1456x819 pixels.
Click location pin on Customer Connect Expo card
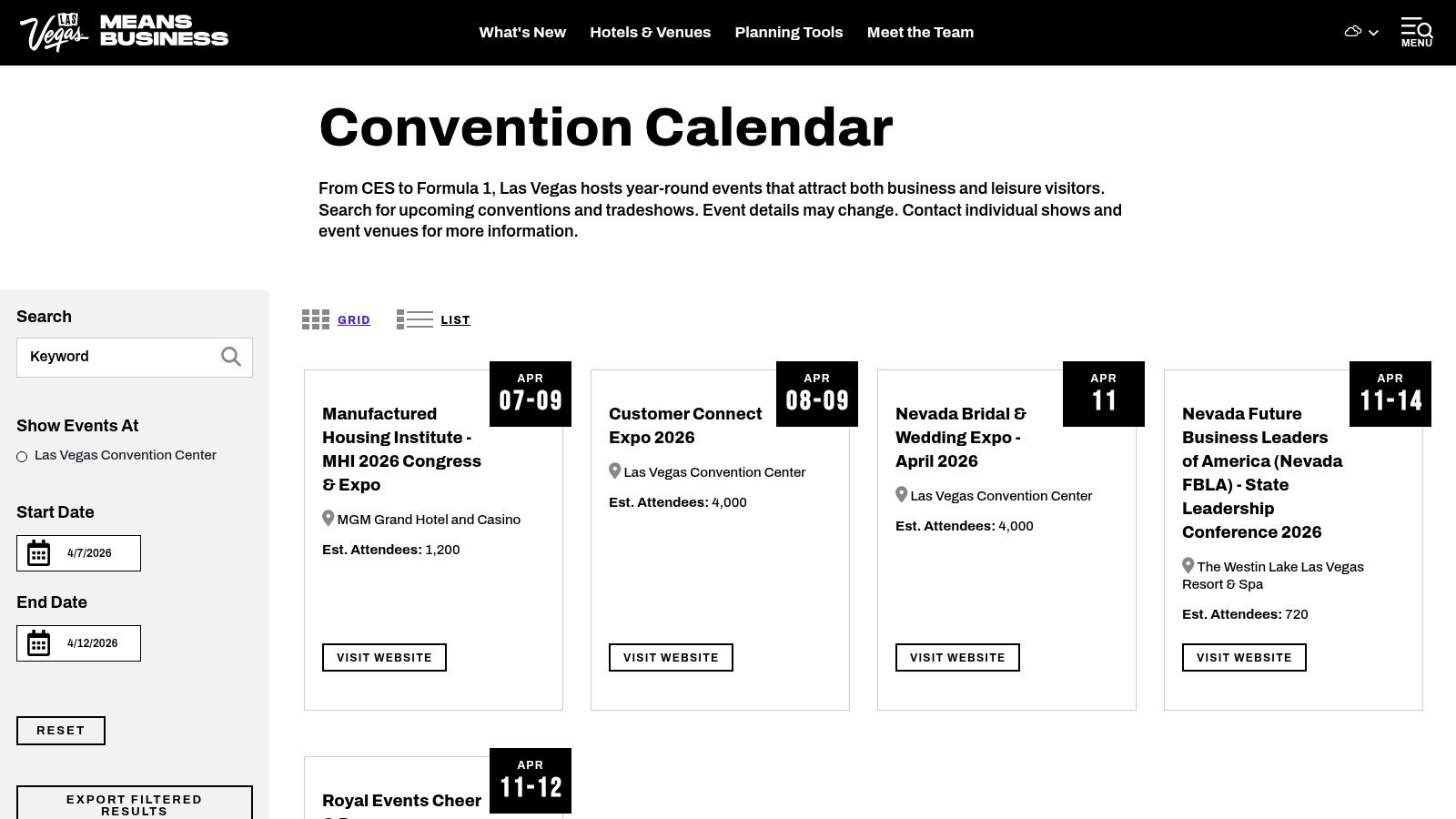[614, 470]
